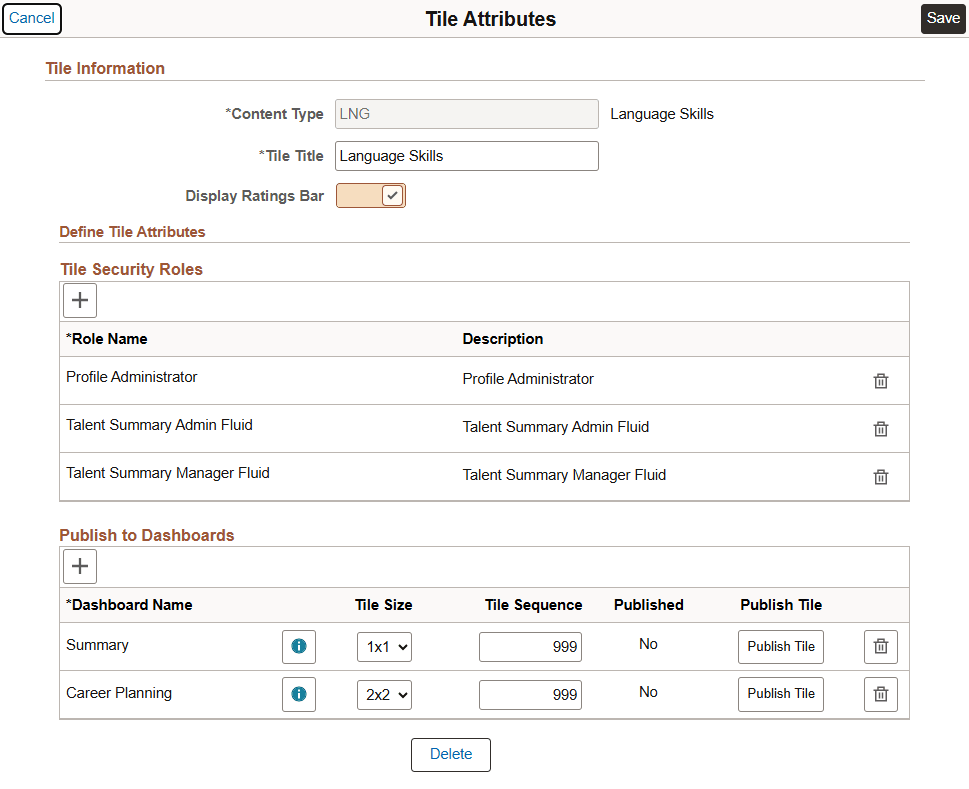Viewport: 969px width, 789px height.
Task: Delete the Career Planning dashboard row
Action: [881, 694]
